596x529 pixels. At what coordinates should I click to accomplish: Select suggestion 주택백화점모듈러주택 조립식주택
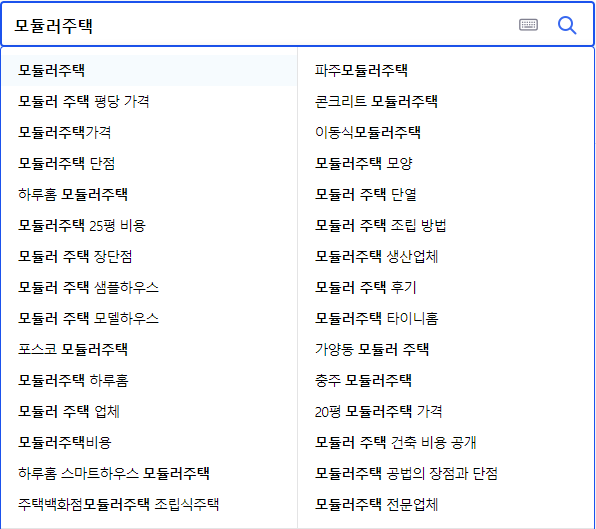tap(119, 504)
